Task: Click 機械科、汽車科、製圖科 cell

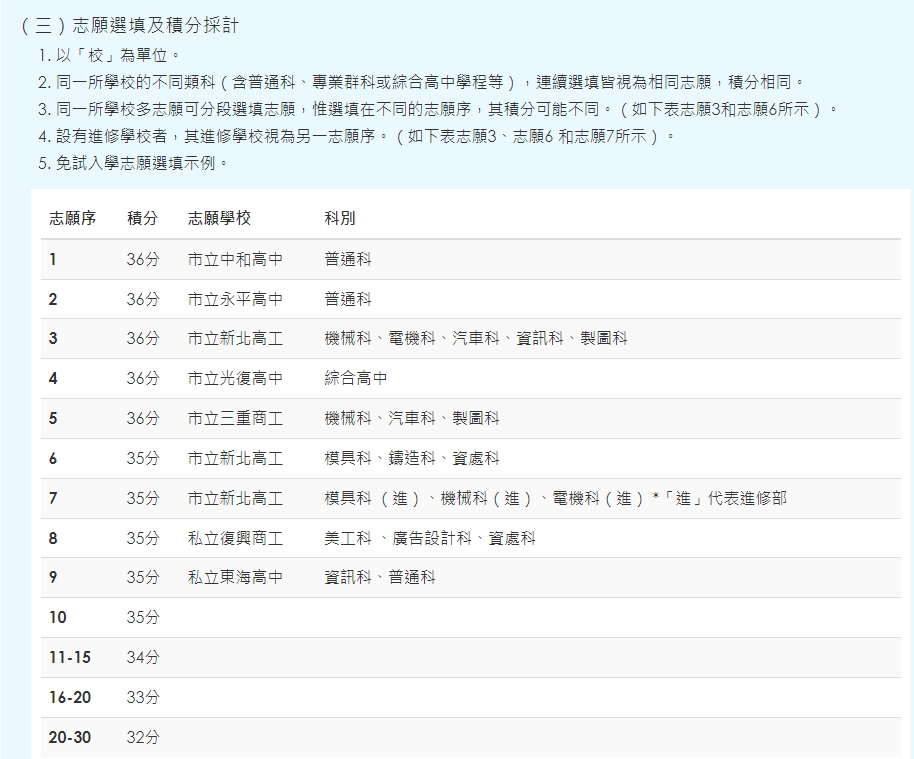Action: coord(412,418)
